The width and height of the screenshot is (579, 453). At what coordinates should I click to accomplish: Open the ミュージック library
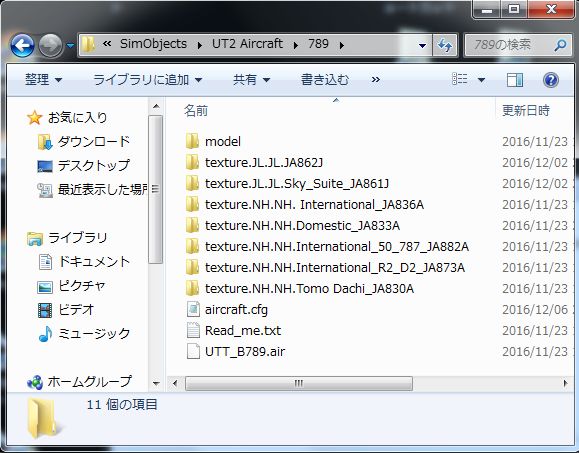pos(94,333)
